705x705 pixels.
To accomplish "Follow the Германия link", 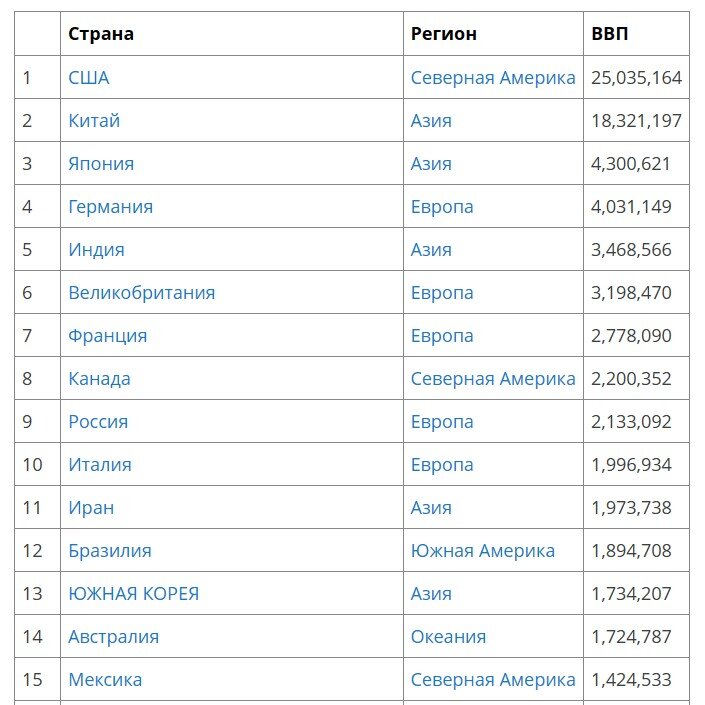I will point(111,207).
